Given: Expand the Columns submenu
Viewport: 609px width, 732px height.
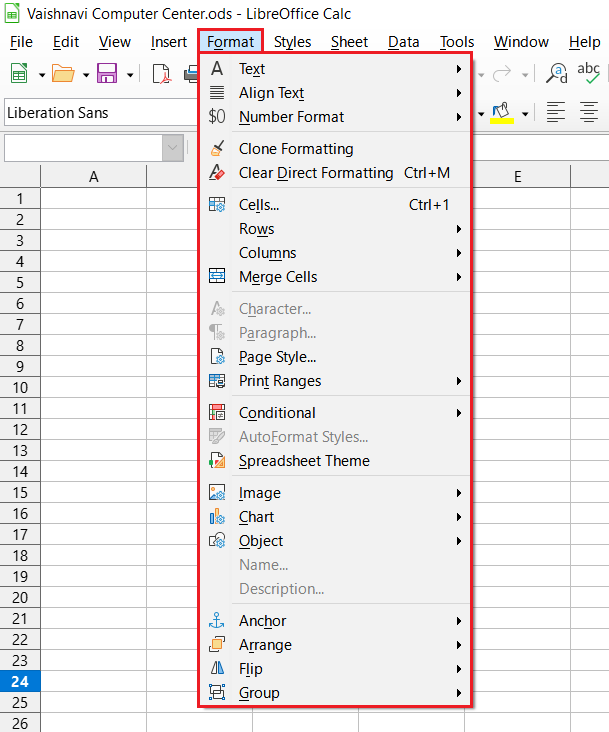Looking at the screenshot, I should coord(336,253).
